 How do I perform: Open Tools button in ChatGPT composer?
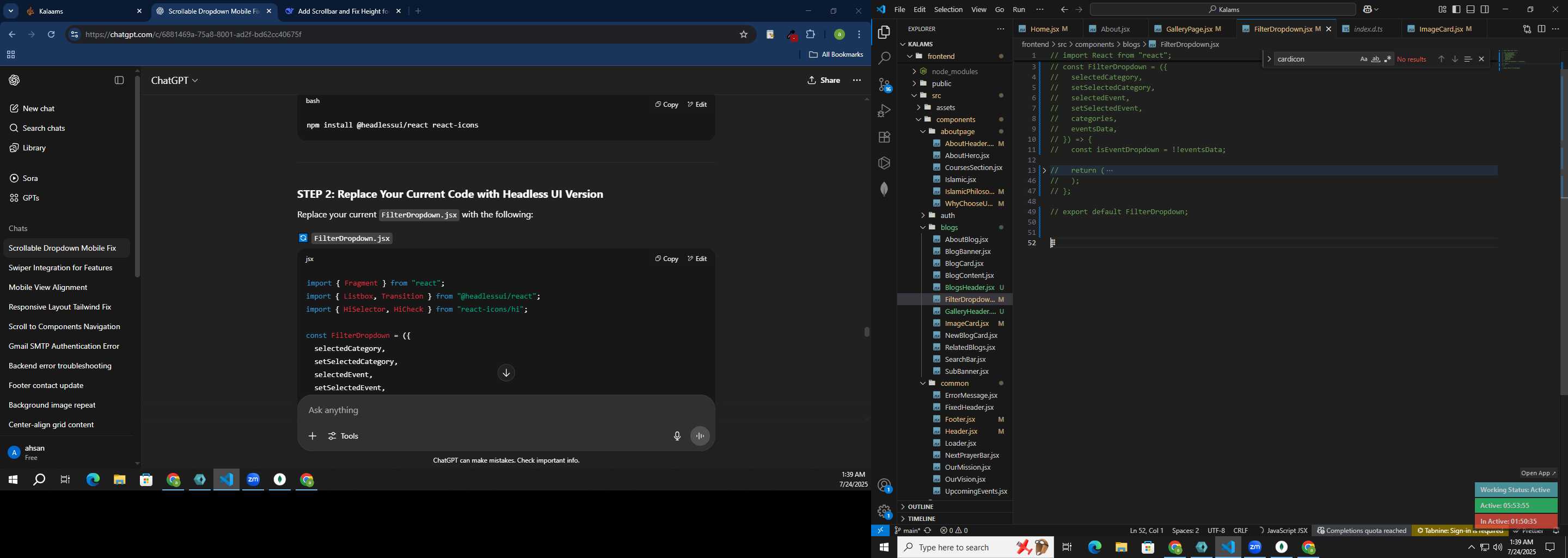pyautogui.click(x=344, y=436)
